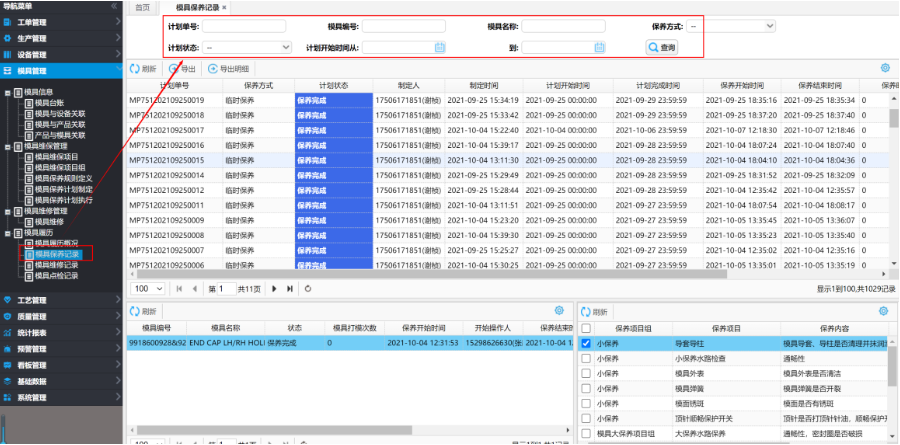The height and width of the screenshot is (445, 900).
Task: Click the 工艺管理 sidebar icon
Action: click(x=7, y=300)
